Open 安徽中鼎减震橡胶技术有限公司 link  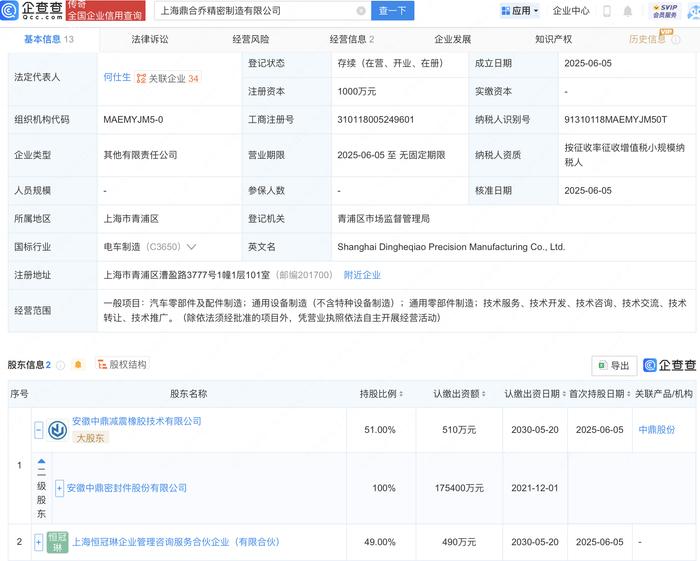[x=137, y=421]
